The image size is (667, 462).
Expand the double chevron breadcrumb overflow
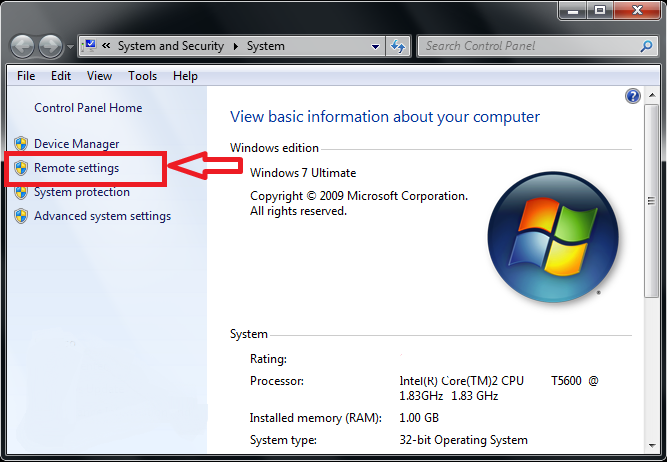pos(106,46)
